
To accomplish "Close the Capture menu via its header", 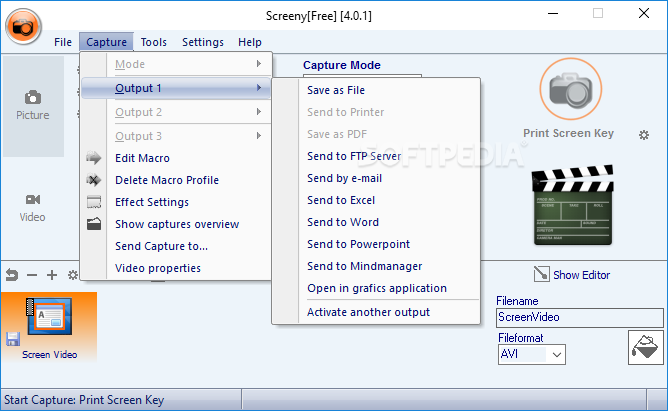I will (107, 42).
